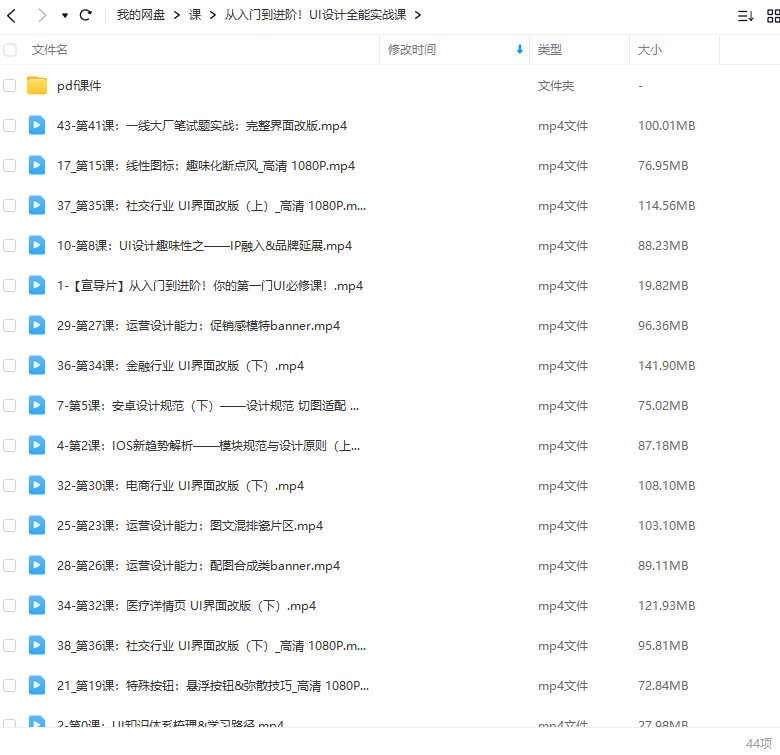This screenshot has height=755, width=780.
Task: Navigate to 我的网盘 in breadcrumb
Action: click(140, 15)
